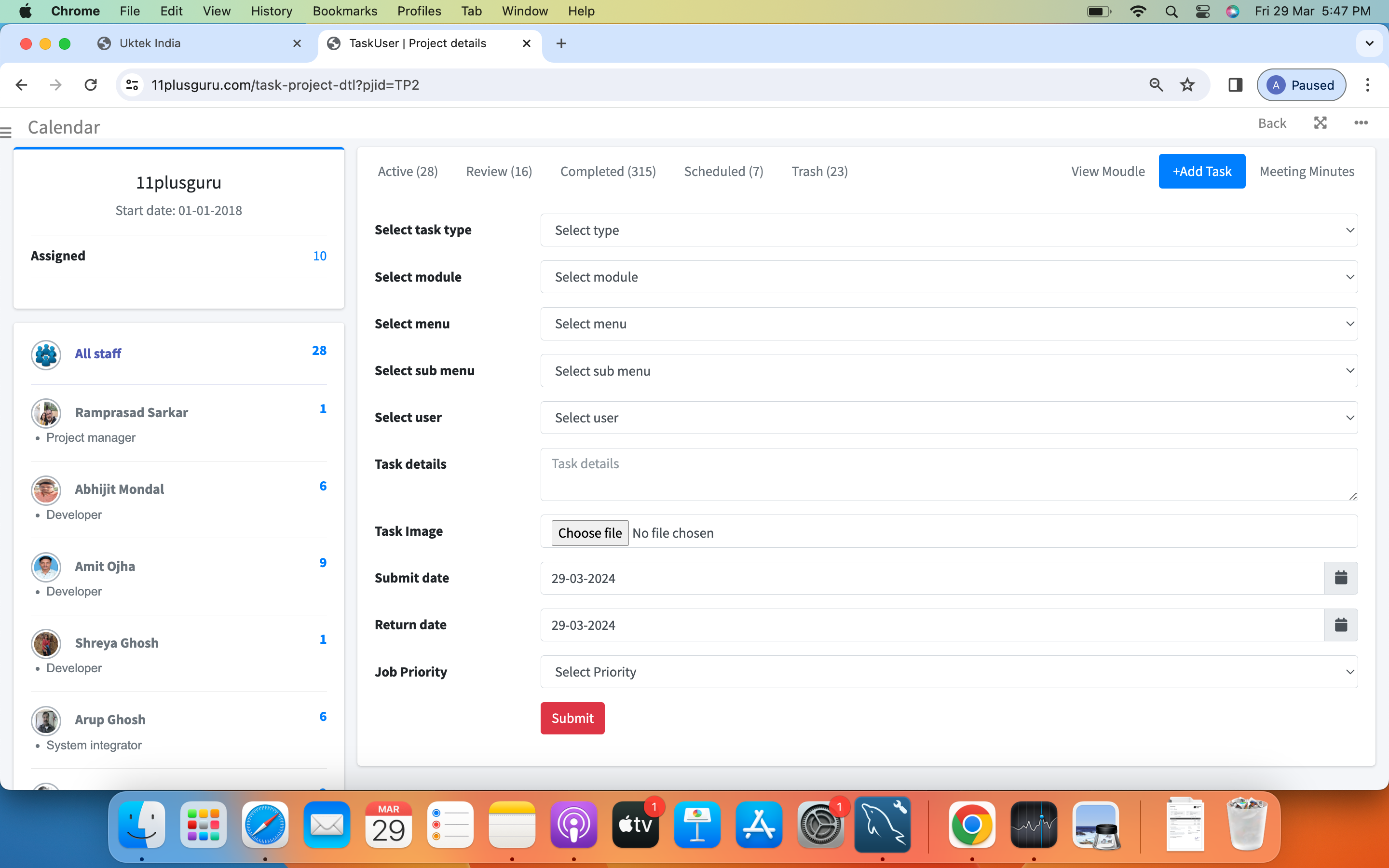Open the Review (16) tab

click(499, 171)
